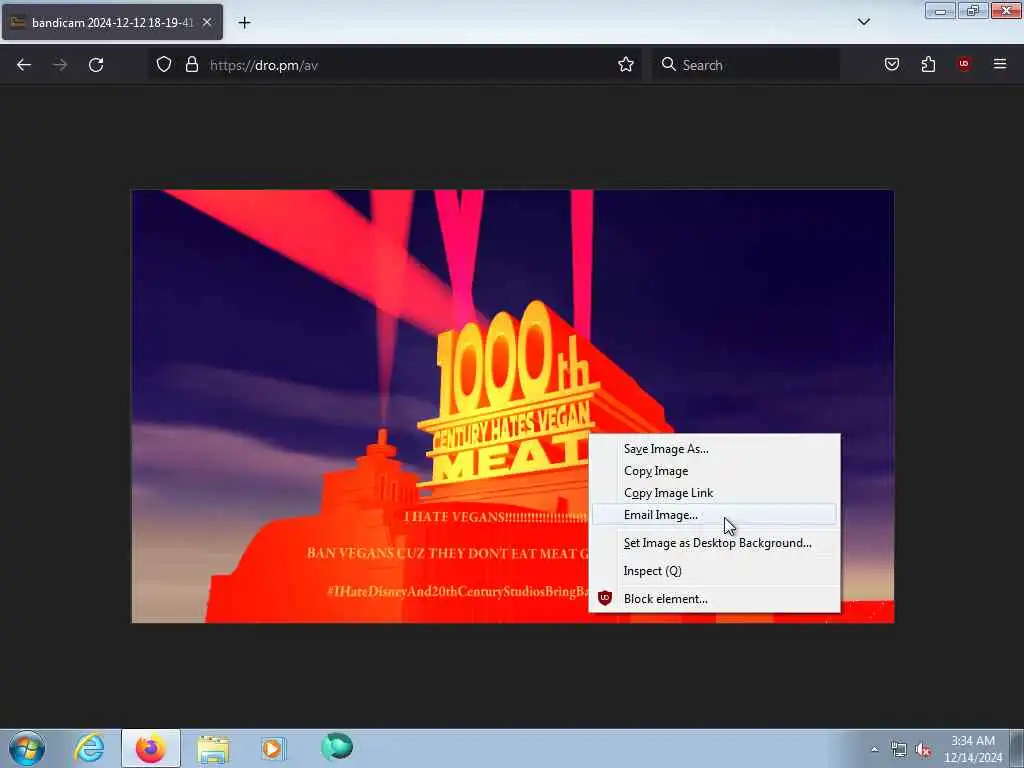Close the bandicam tab
This screenshot has height=768, width=1024.
tap(207, 22)
